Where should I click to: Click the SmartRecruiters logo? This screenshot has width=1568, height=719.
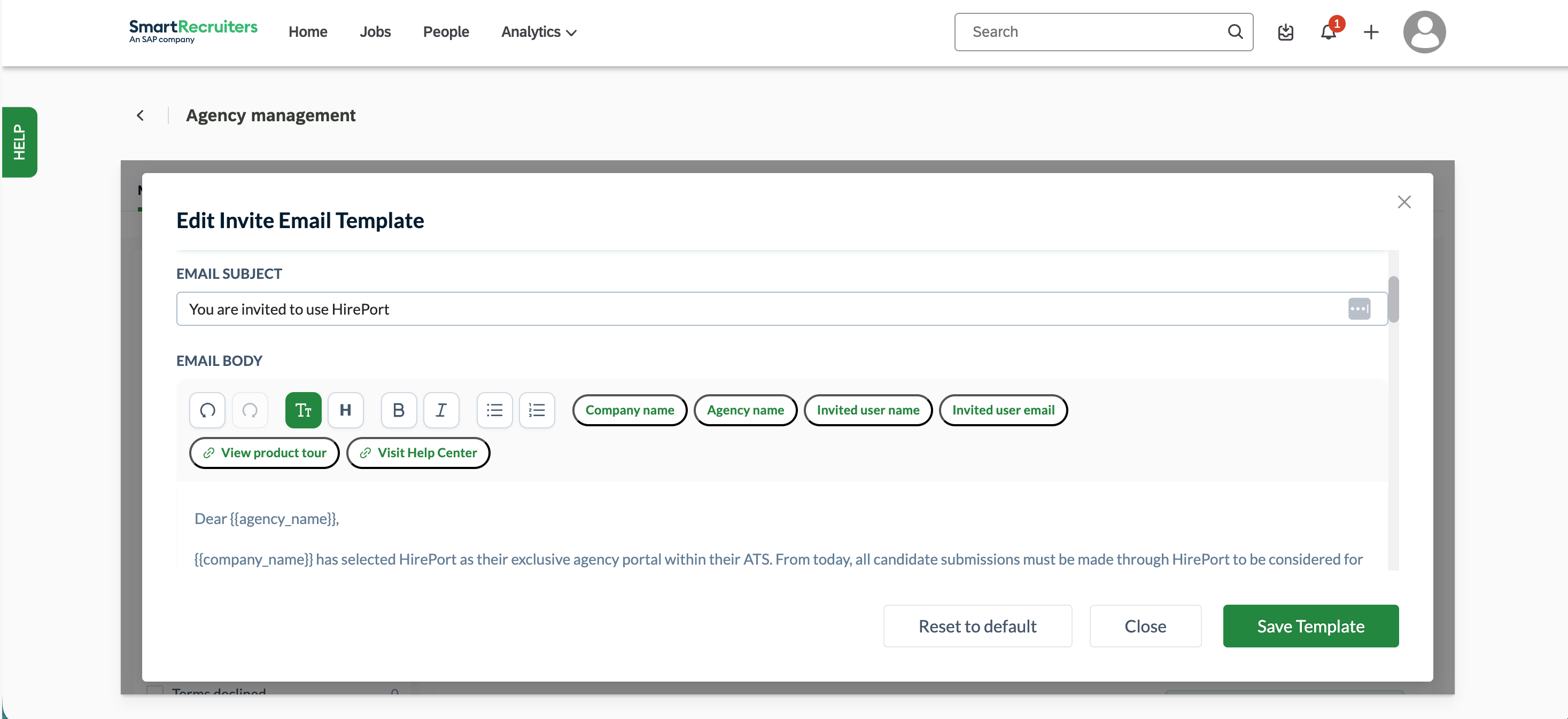click(193, 31)
